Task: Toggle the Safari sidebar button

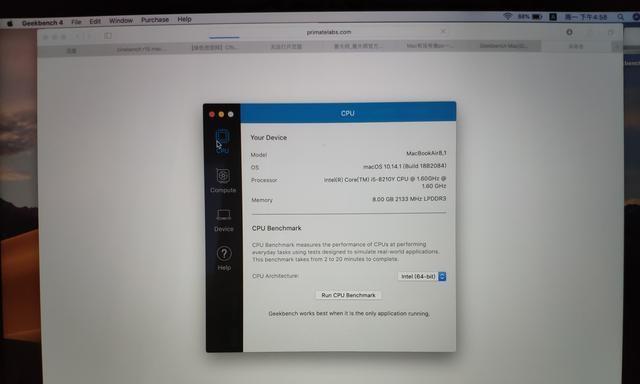Action: click(108, 36)
